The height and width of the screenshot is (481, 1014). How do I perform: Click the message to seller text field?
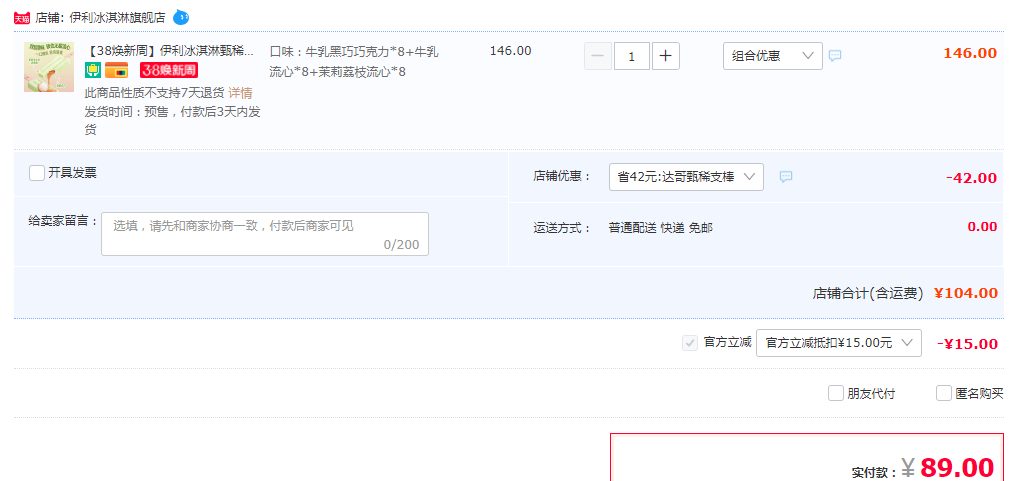click(x=264, y=234)
